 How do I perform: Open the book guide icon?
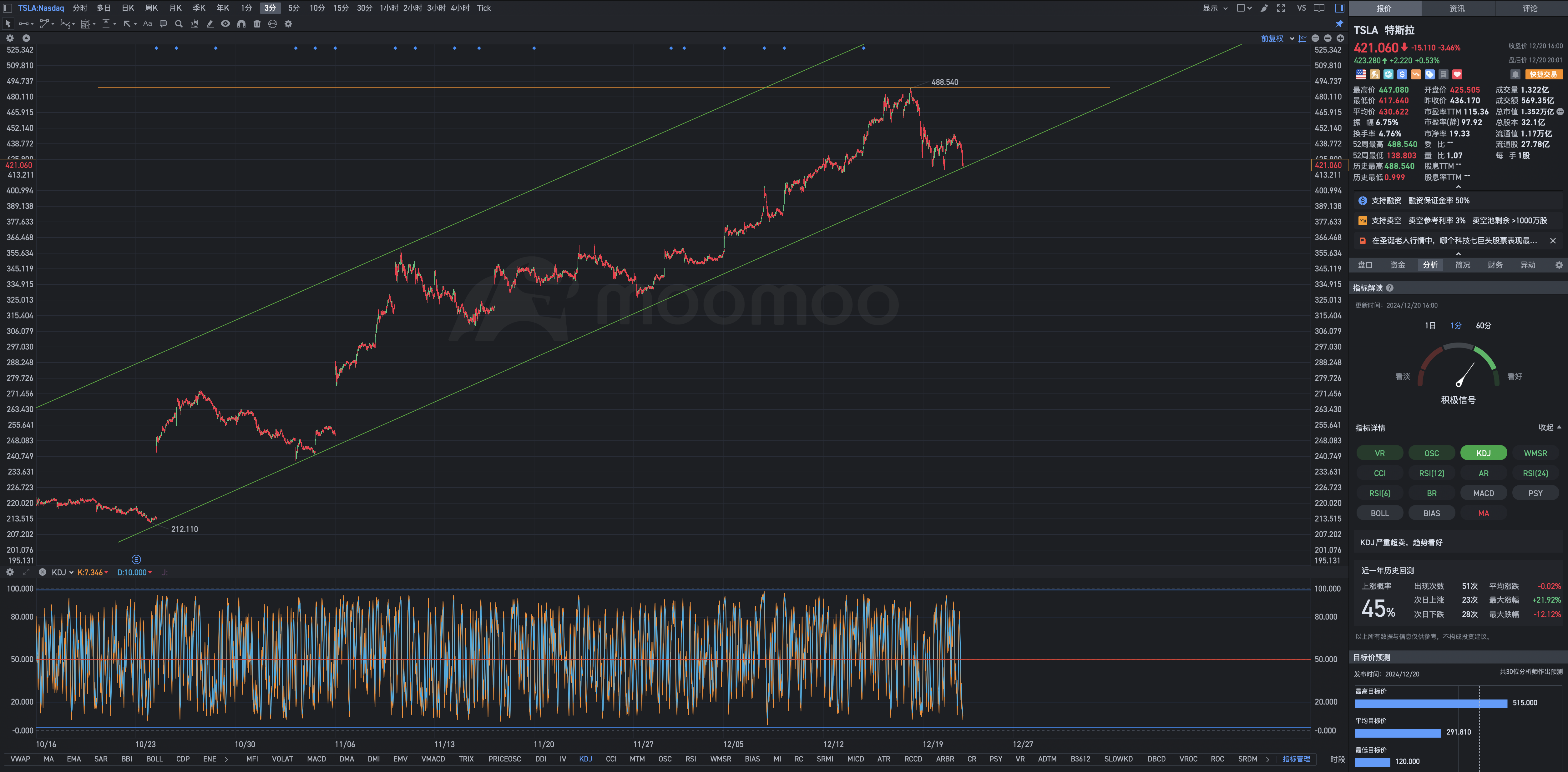click(x=1319, y=8)
